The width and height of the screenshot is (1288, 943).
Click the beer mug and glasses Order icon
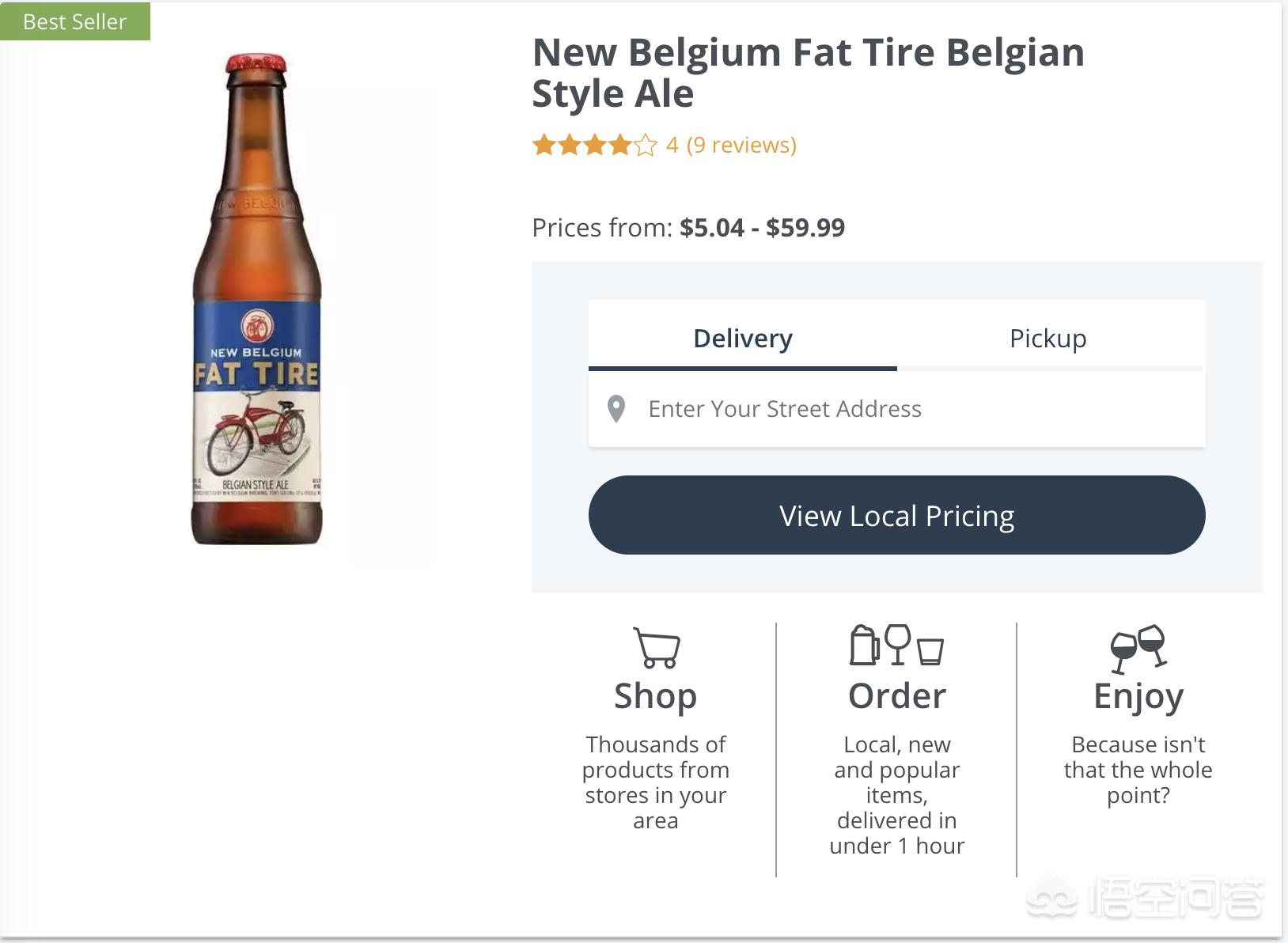click(x=896, y=645)
